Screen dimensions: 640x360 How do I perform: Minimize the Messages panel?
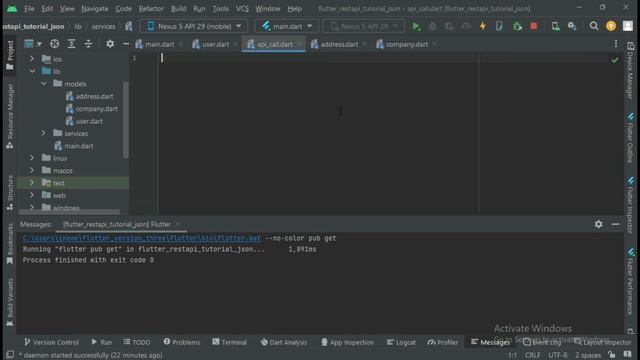pos(616,224)
